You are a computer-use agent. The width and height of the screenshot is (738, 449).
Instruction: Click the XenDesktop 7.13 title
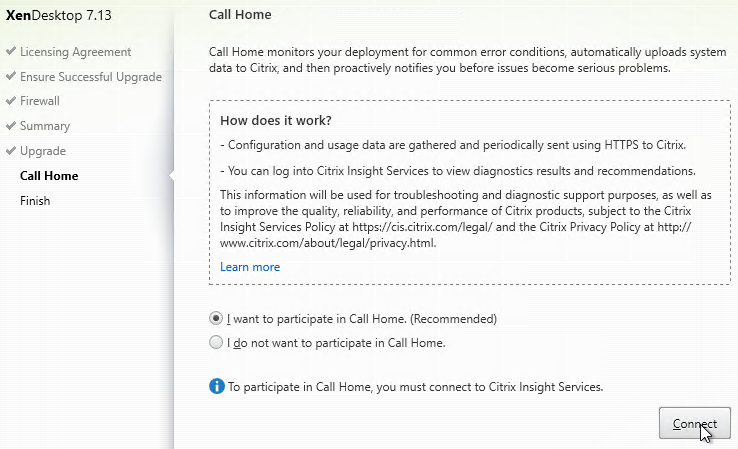point(59,15)
